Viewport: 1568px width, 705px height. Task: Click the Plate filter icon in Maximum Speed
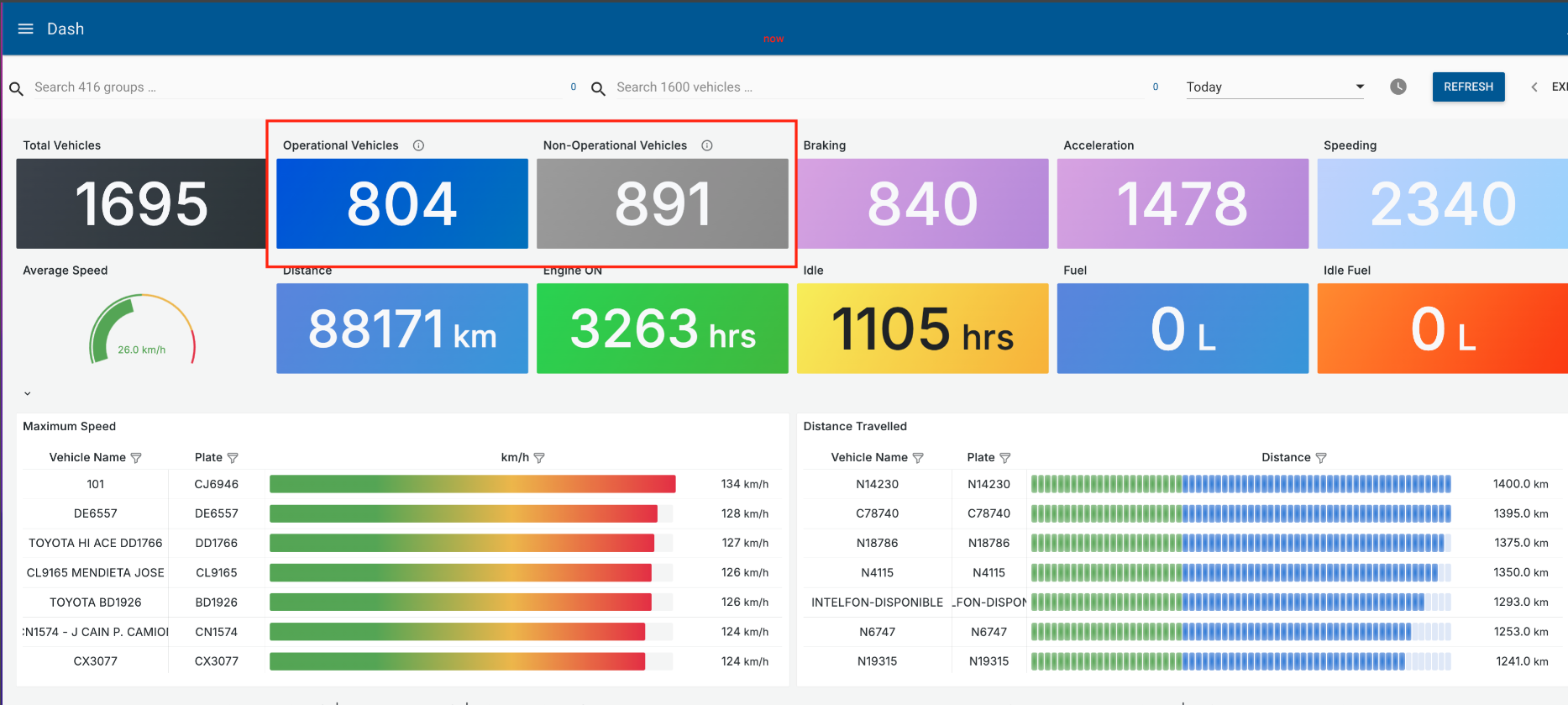(233, 458)
